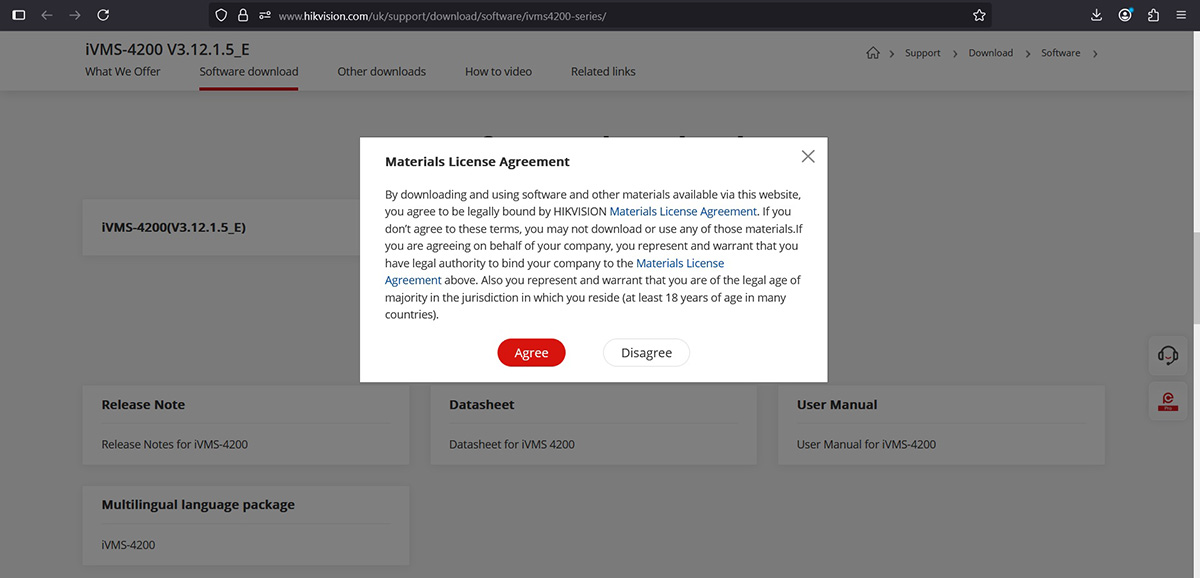Viewport: 1200px width, 578px height.
Task: Click the home icon in breadcrumb
Action: [873, 53]
